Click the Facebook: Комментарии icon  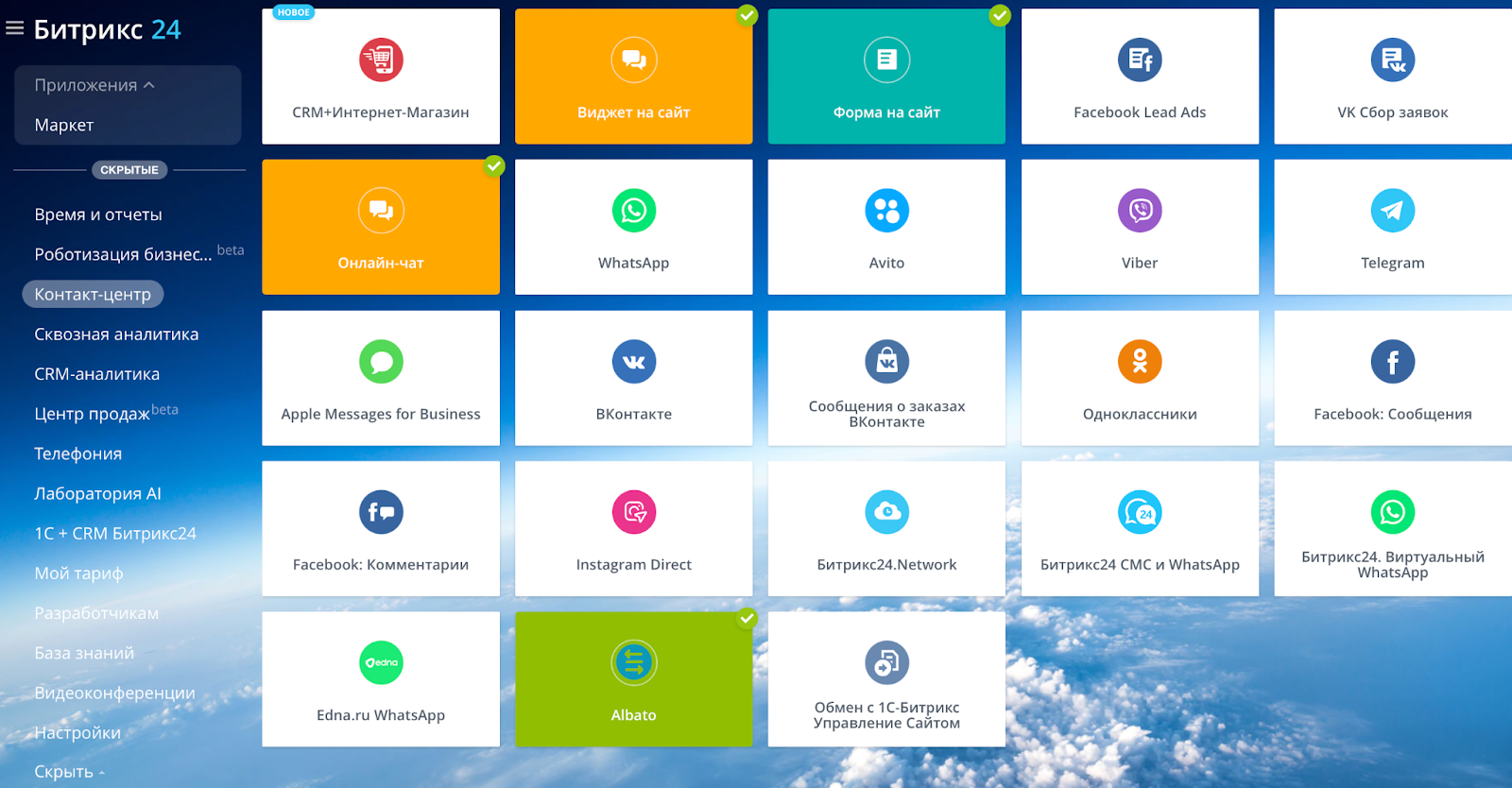pyautogui.click(x=381, y=512)
